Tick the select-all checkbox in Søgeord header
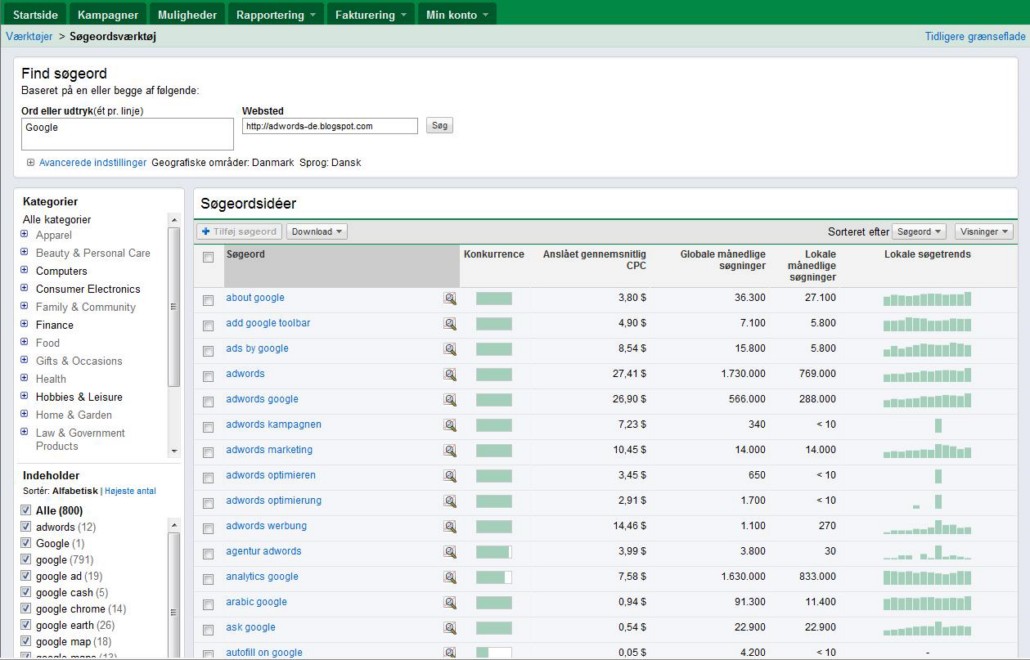This screenshot has width=1030, height=660. [208, 257]
